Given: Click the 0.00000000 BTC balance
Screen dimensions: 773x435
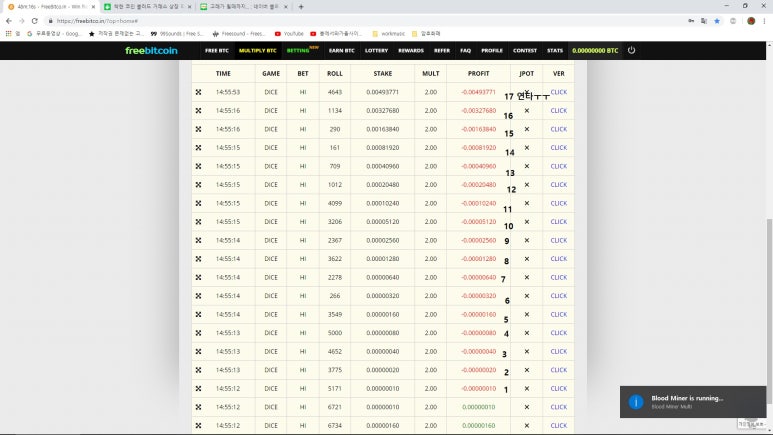Looking at the screenshot, I should pyautogui.click(x=595, y=50).
